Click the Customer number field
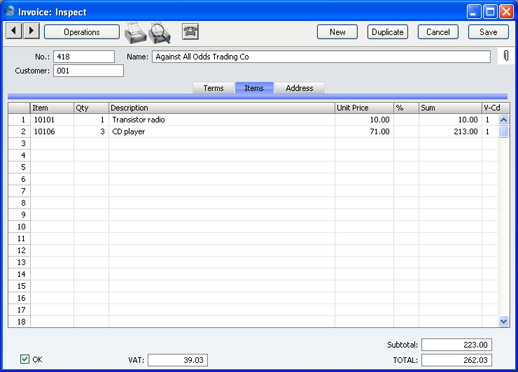The image size is (518, 372). click(x=88, y=71)
